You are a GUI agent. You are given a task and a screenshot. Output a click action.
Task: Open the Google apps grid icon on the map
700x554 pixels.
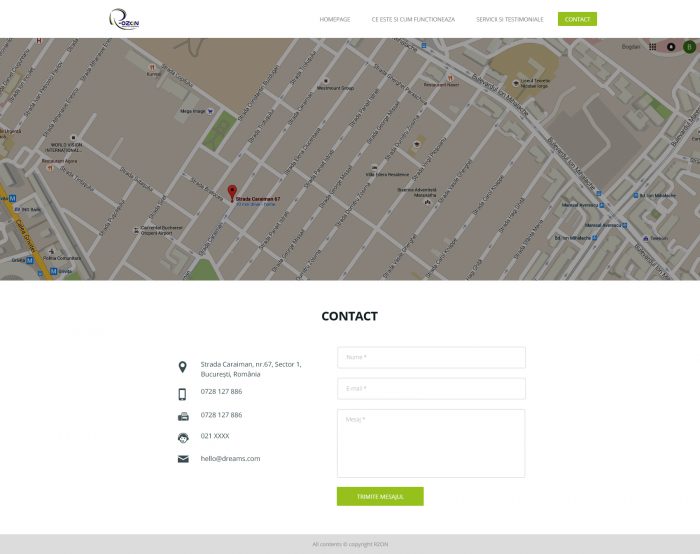(x=652, y=47)
